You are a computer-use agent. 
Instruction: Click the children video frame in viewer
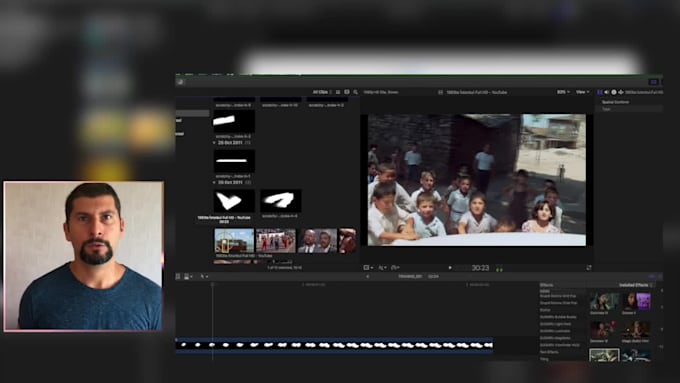477,180
